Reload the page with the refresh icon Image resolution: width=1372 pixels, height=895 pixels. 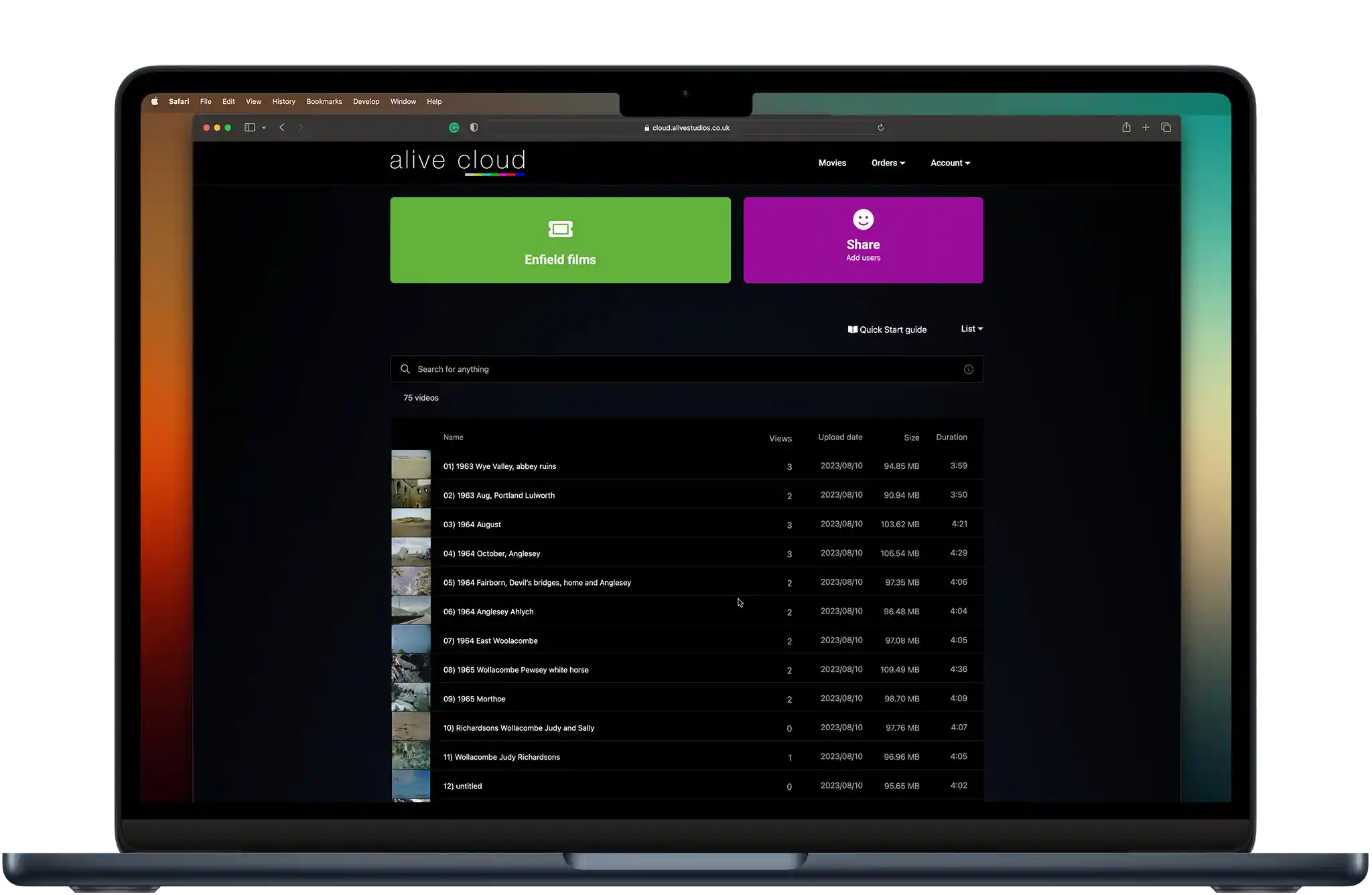[x=880, y=127]
